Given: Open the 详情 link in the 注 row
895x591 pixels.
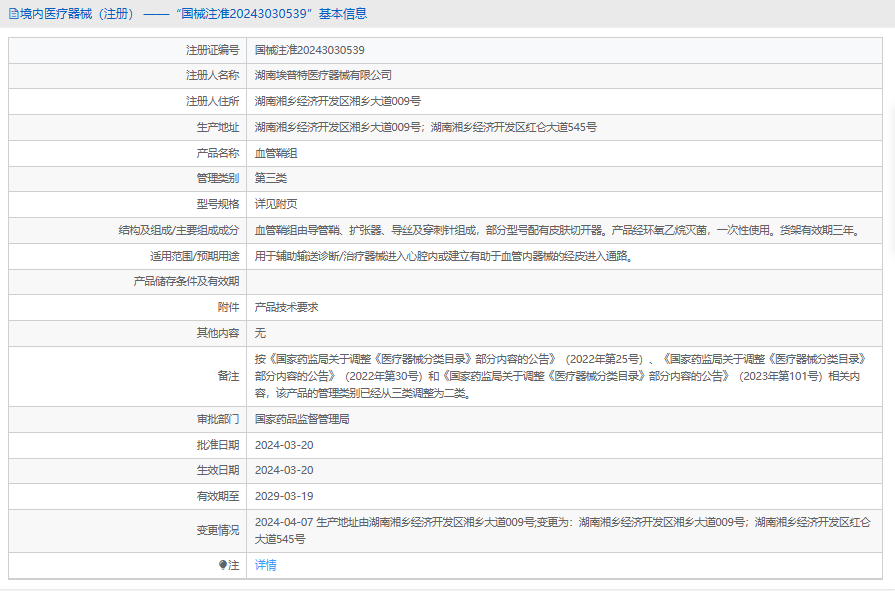Looking at the screenshot, I should point(265,565).
